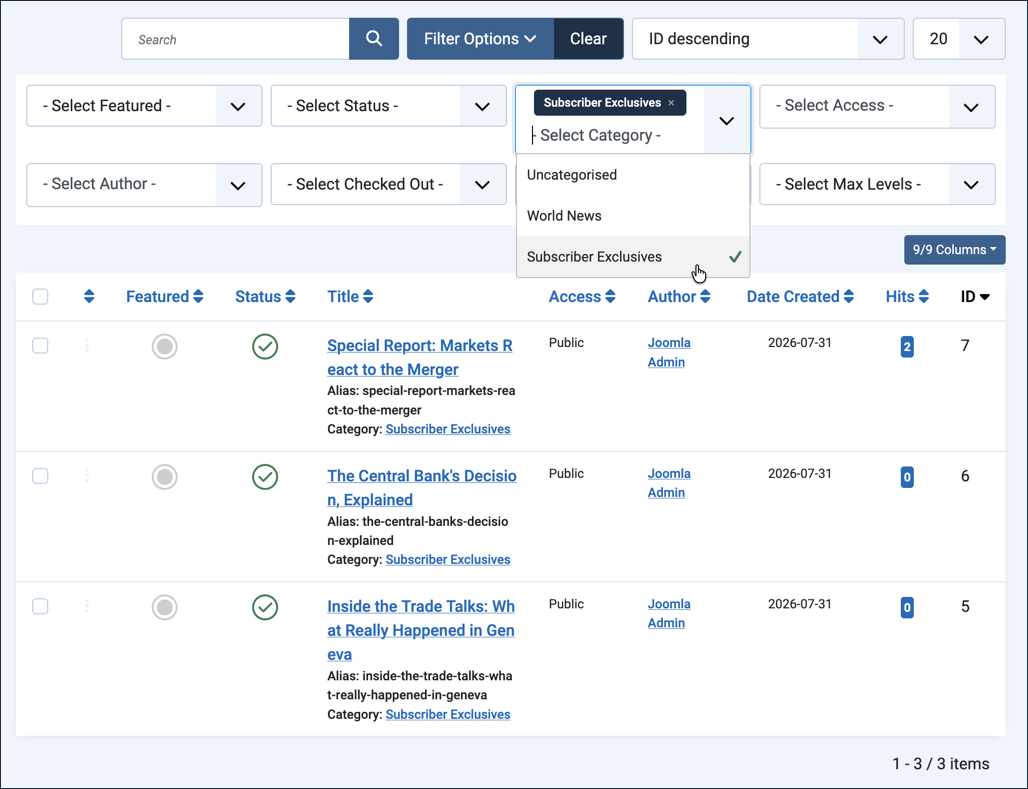Click the ID value 7 cell

click(x=965, y=346)
